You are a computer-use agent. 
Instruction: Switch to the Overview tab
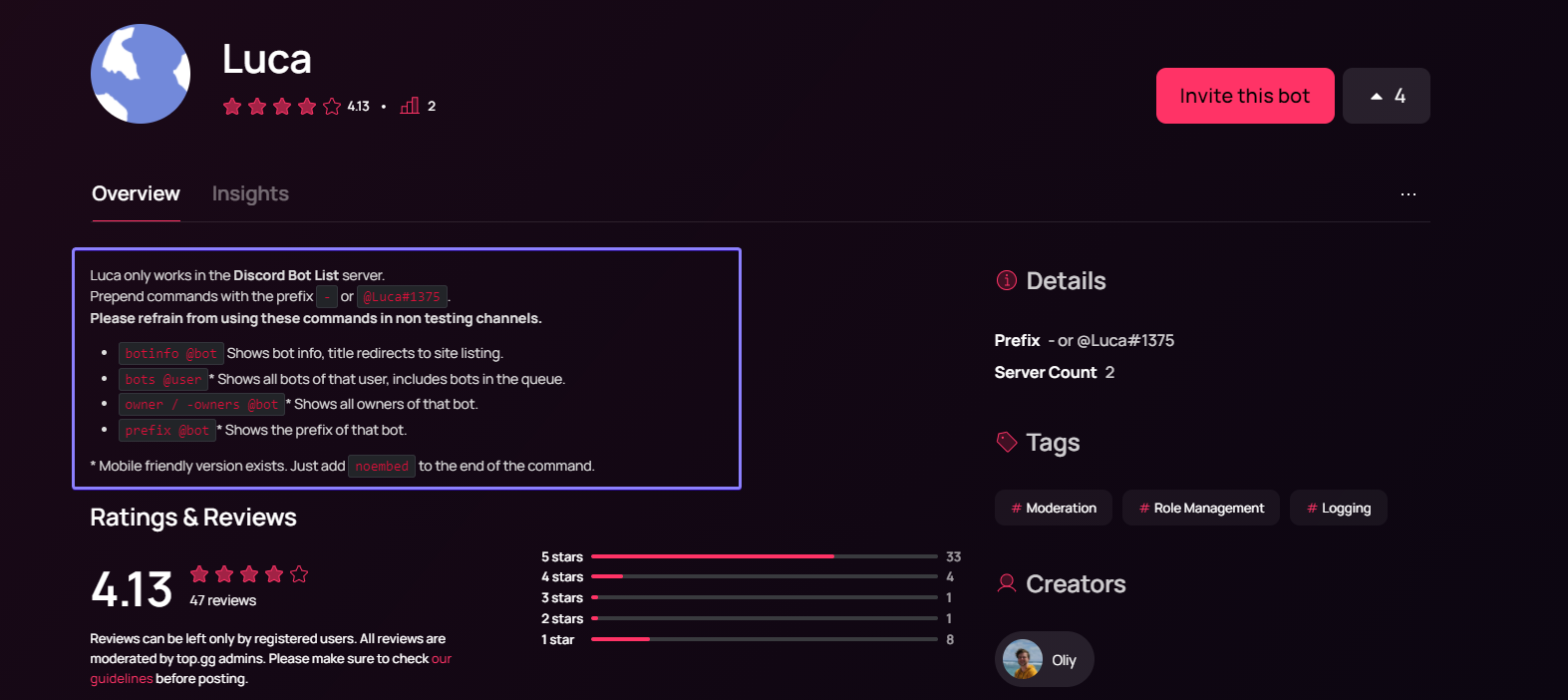(136, 193)
